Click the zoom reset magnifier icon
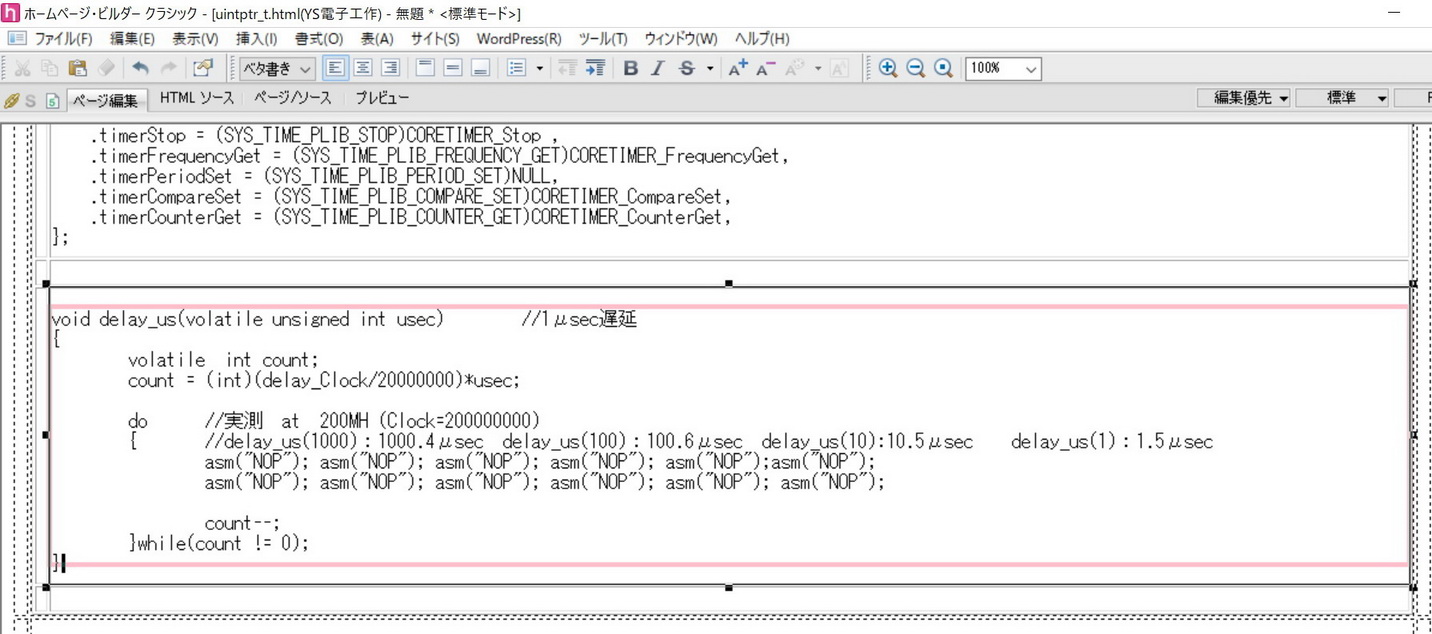1432x634 pixels. coord(943,68)
